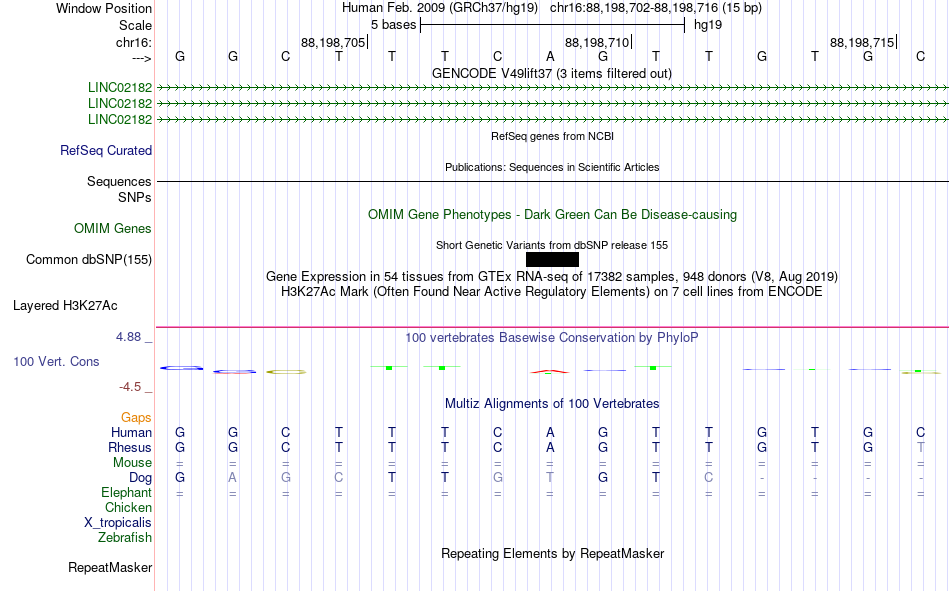Image resolution: width=950 pixels, height=591 pixels.
Task: Click the GTEx Gene Expression track title
Action: [x=552, y=276]
